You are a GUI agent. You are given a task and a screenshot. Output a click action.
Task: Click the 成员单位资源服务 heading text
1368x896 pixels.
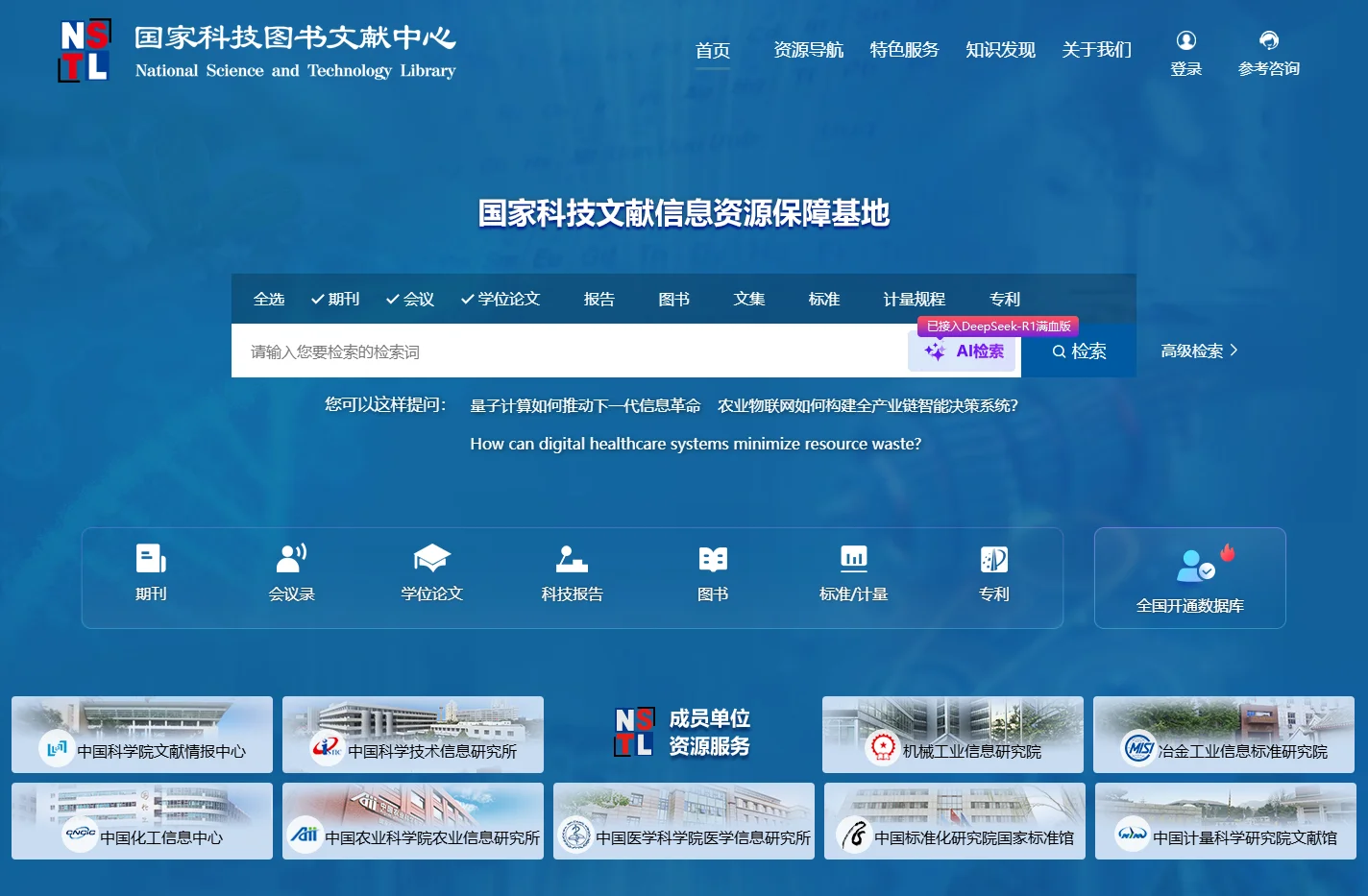[709, 732]
